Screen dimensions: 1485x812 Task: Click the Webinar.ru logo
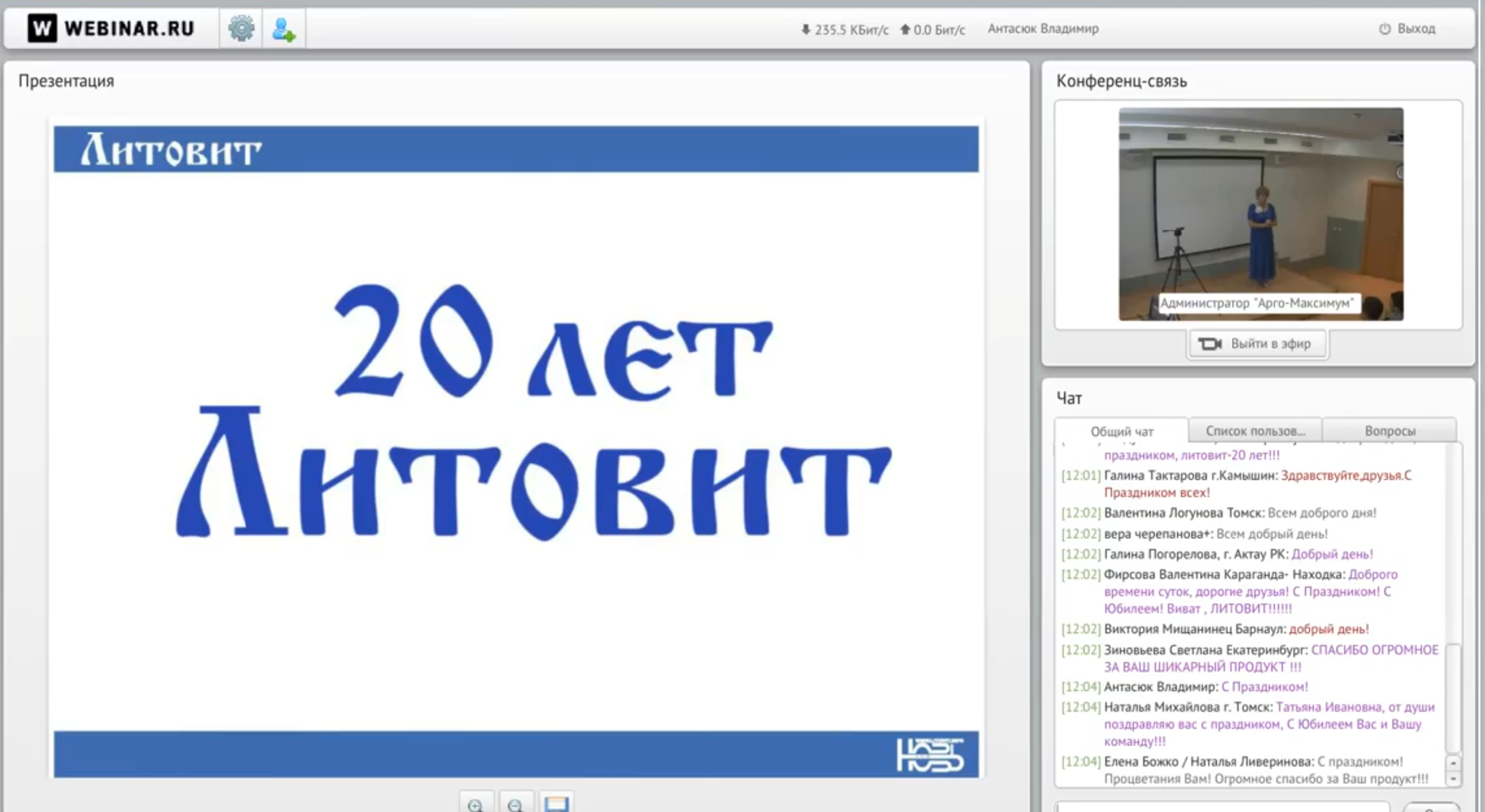click(110, 29)
